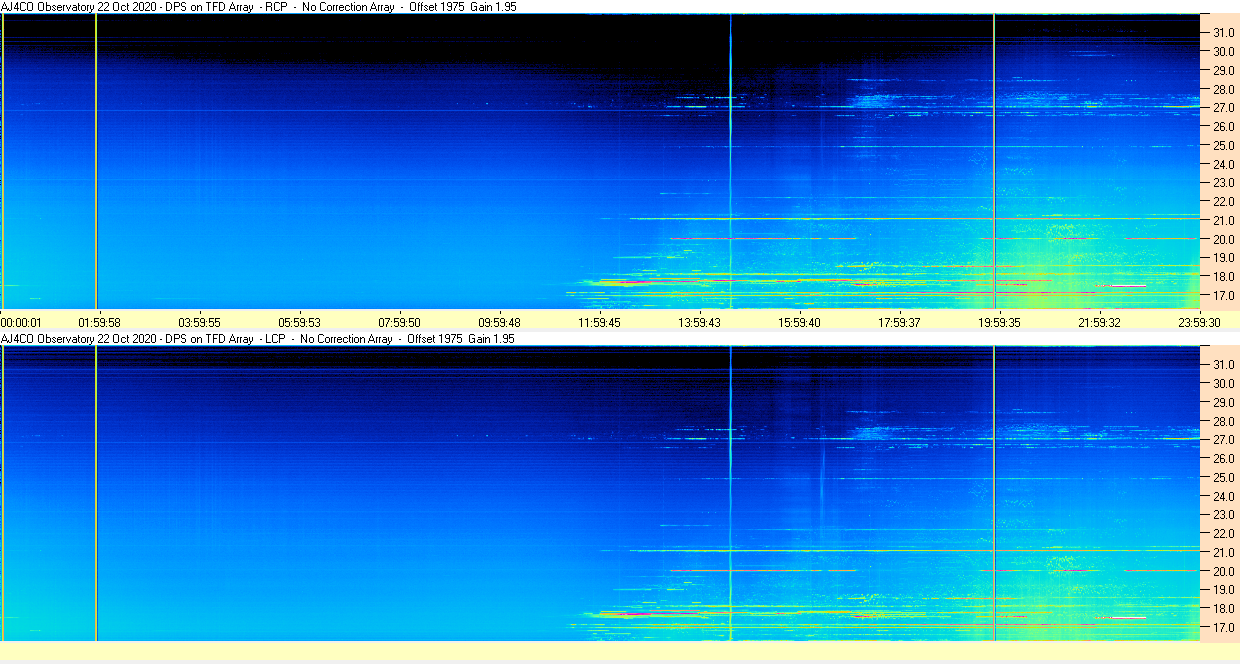This screenshot has height=664, width=1240.
Task: Click 17.0 frequency label in RCP panel
Action: coord(1223,296)
